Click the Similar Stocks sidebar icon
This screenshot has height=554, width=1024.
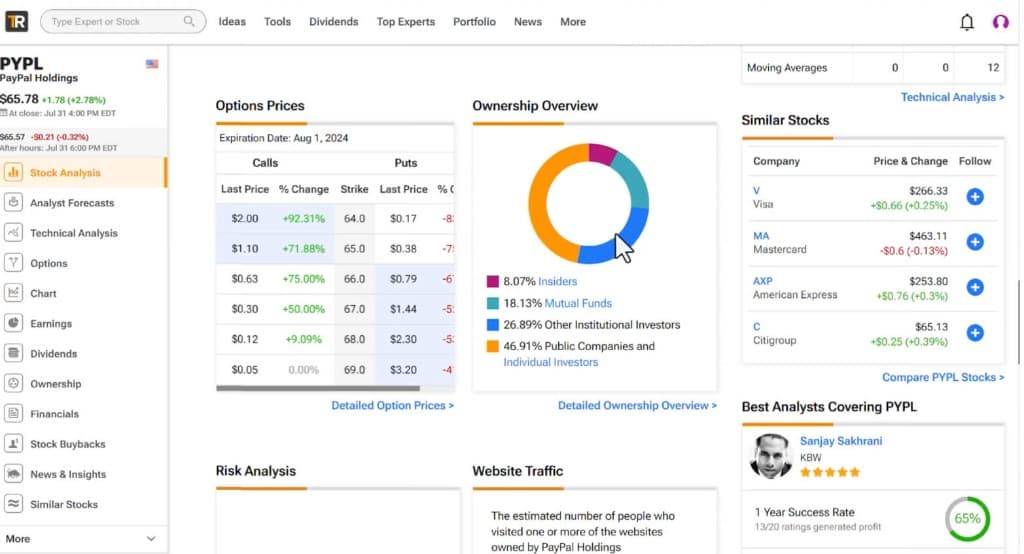[x=13, y=504]
